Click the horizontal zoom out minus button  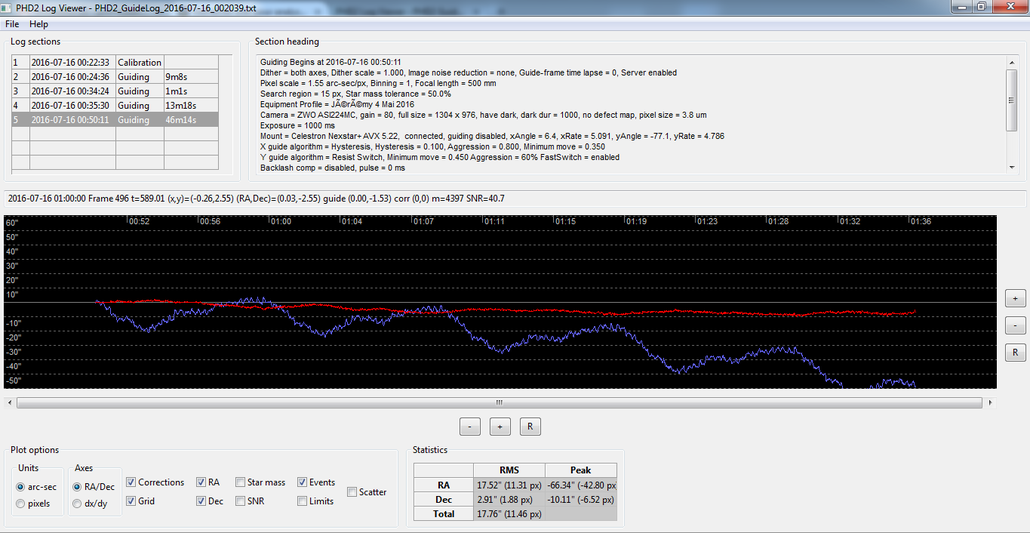[x=469, y=427]
